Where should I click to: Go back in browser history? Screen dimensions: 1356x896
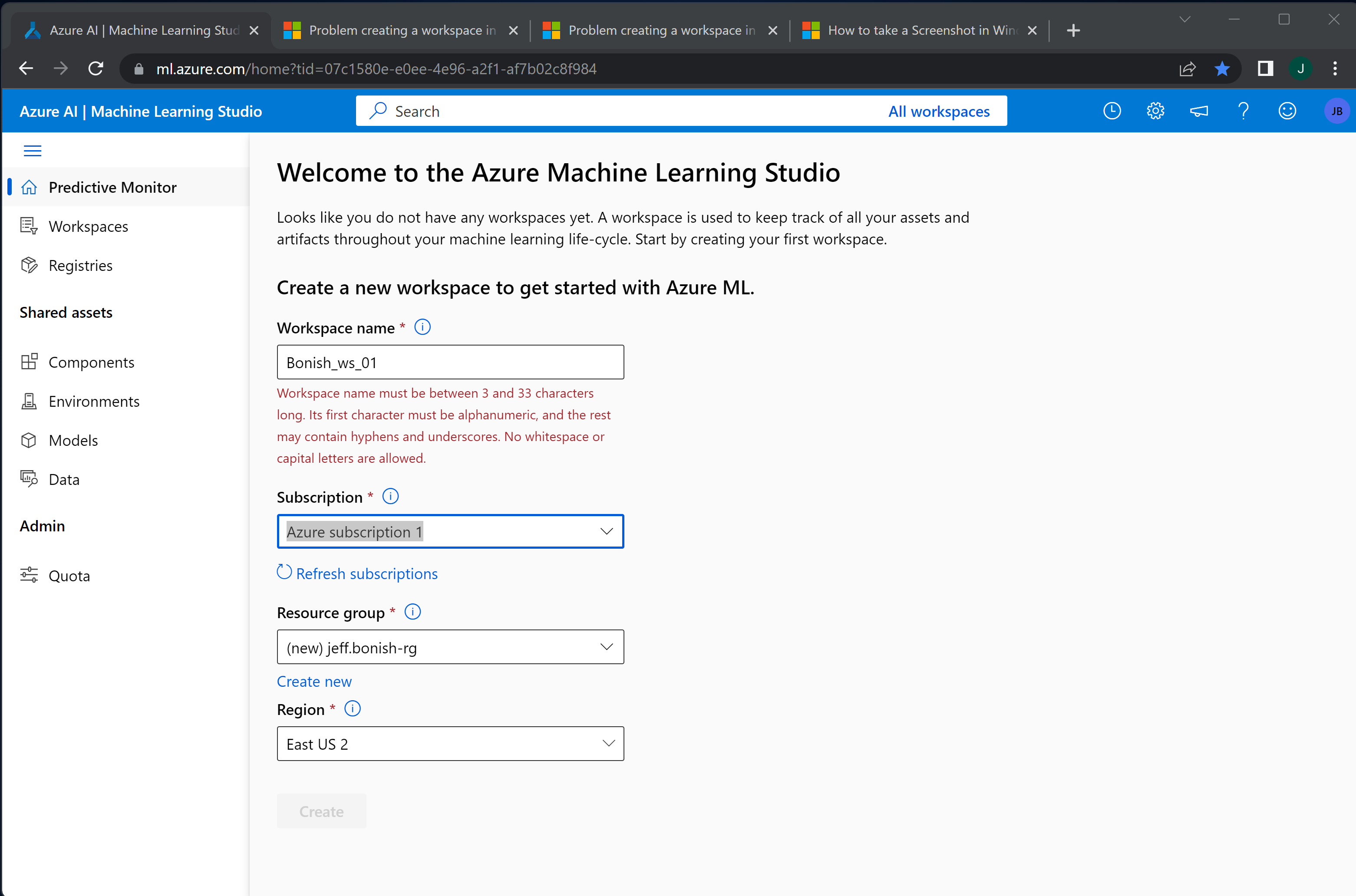[26, 69]
